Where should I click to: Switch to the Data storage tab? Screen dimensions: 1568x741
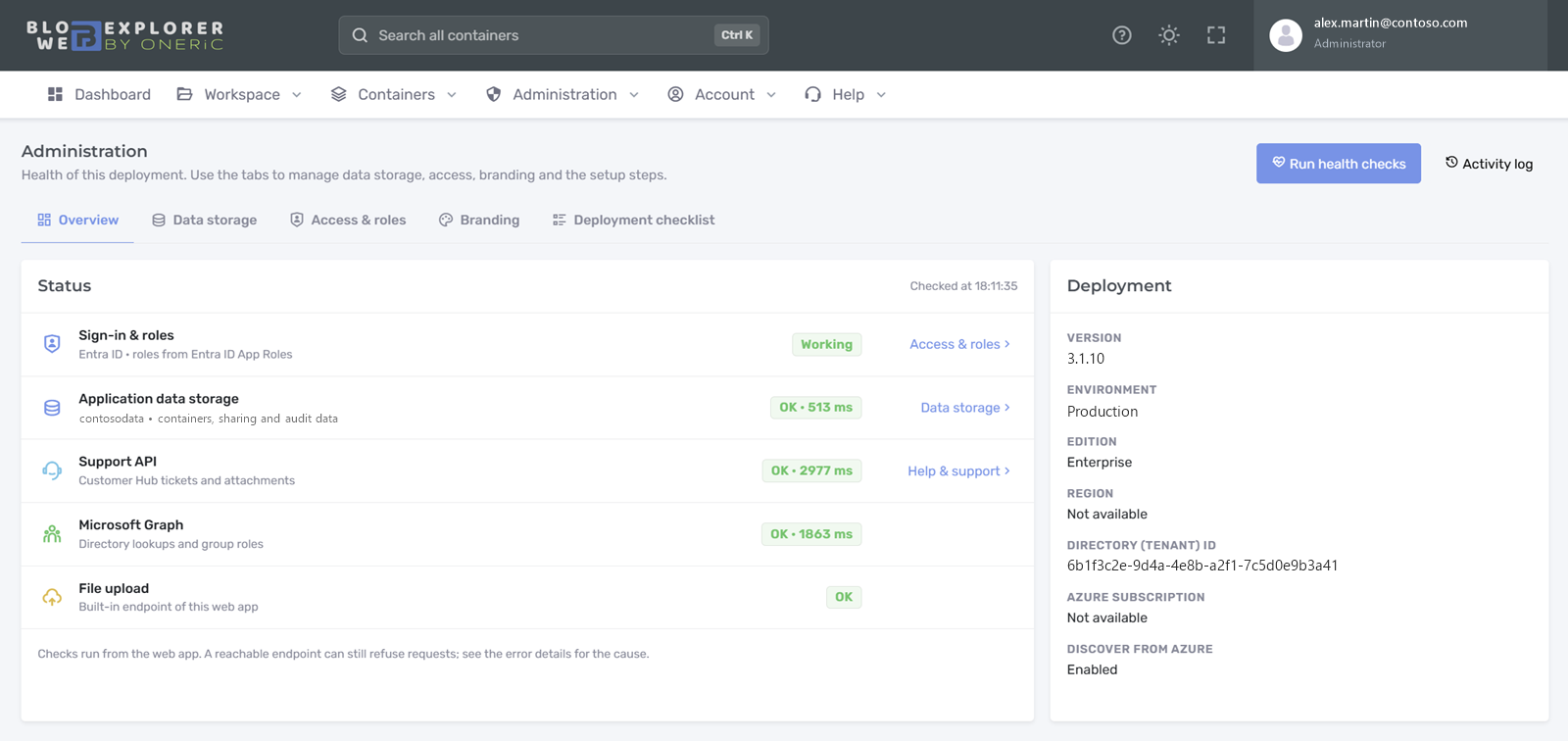point(204,221)
